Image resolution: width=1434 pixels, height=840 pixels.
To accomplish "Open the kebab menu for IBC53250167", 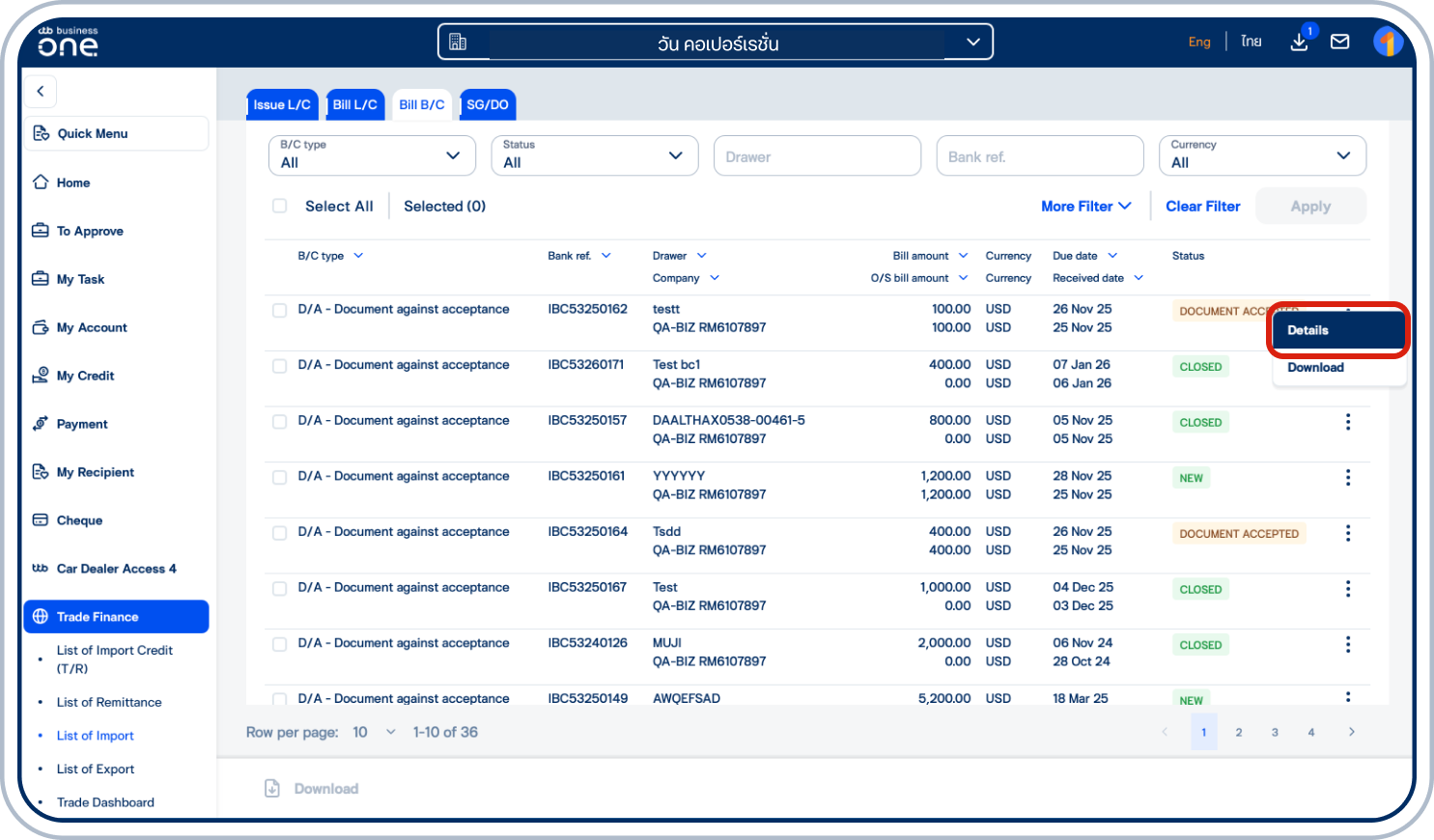I will coord(1347,589).
